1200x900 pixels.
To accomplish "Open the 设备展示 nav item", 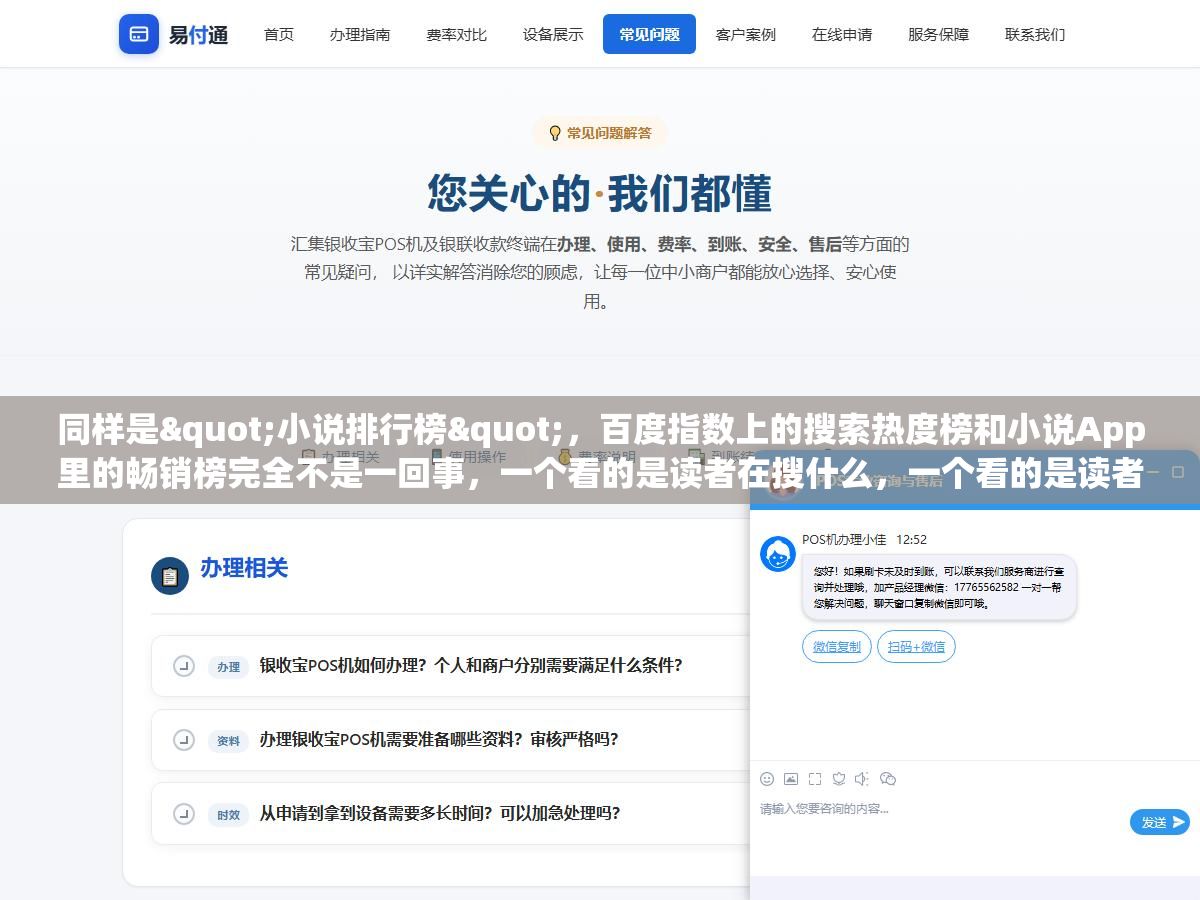I will [x=553, y=34].
